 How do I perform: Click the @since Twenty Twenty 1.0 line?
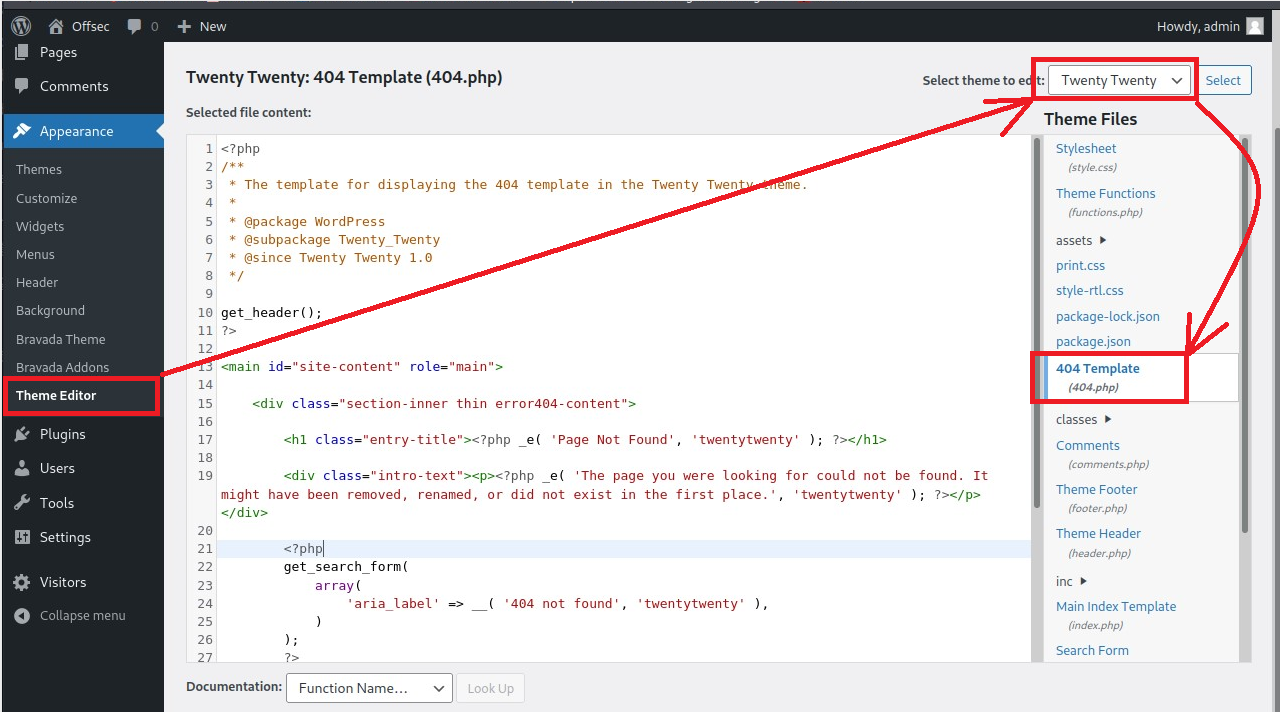pos(331,258)
